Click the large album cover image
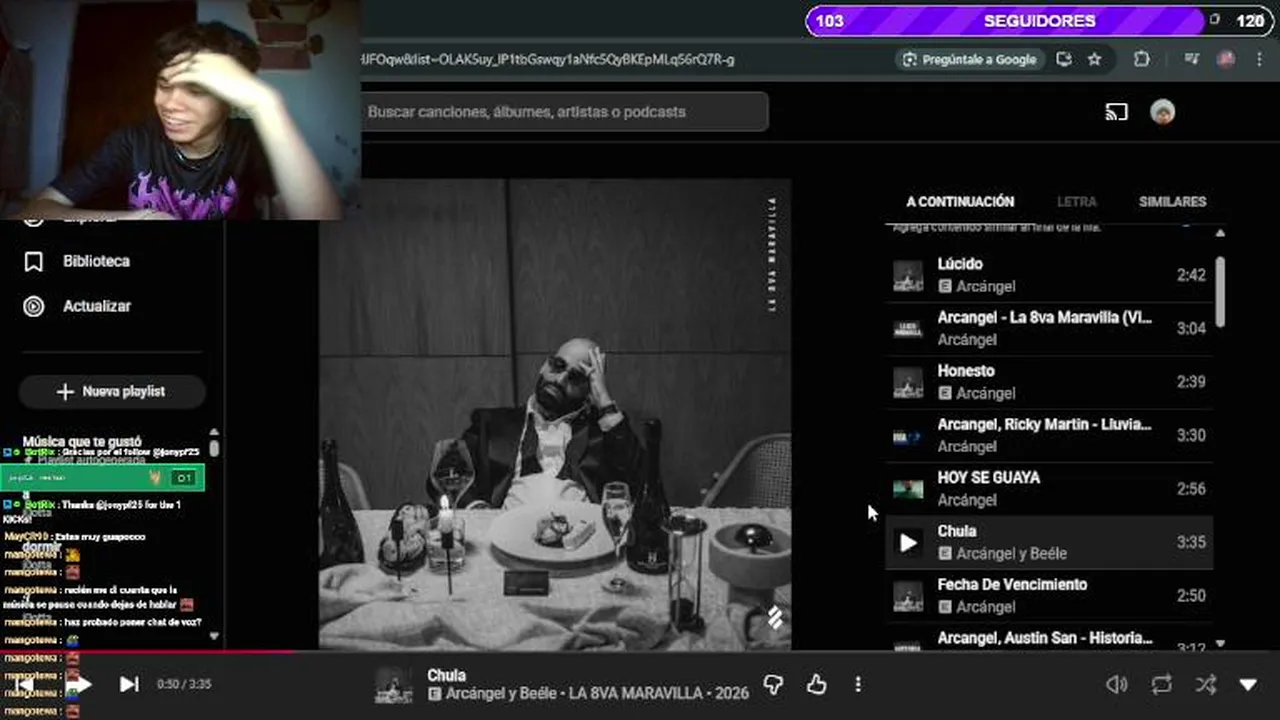This screenshot has width=1280, height=720. (x=555, y=415)
